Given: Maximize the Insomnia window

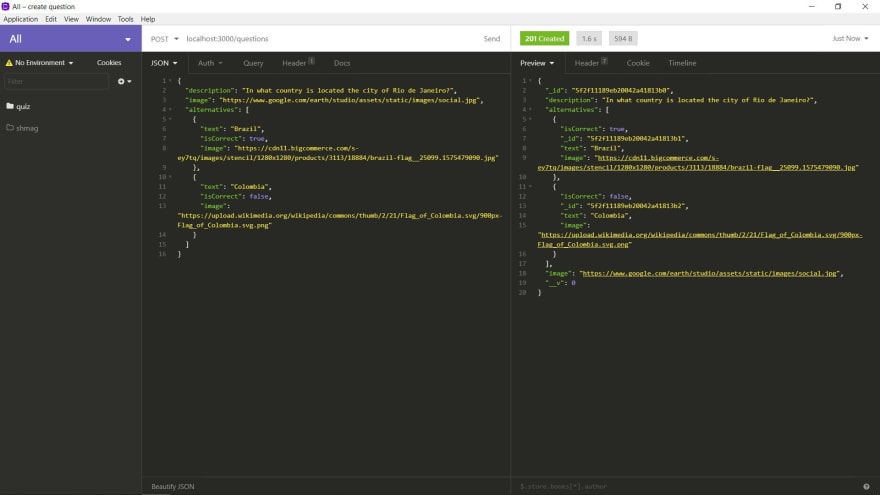Looking at the screenshot, I should [x=838, y=6].
